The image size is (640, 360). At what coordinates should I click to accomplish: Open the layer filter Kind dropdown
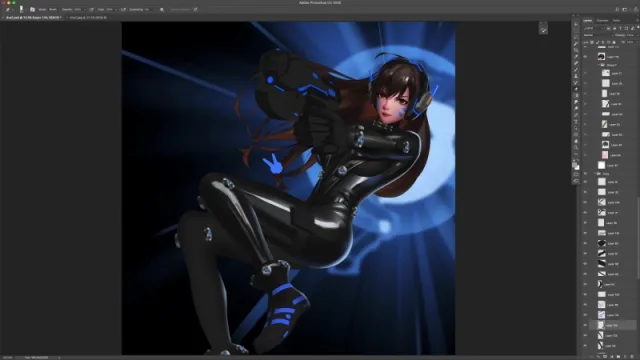coord(594,28)
